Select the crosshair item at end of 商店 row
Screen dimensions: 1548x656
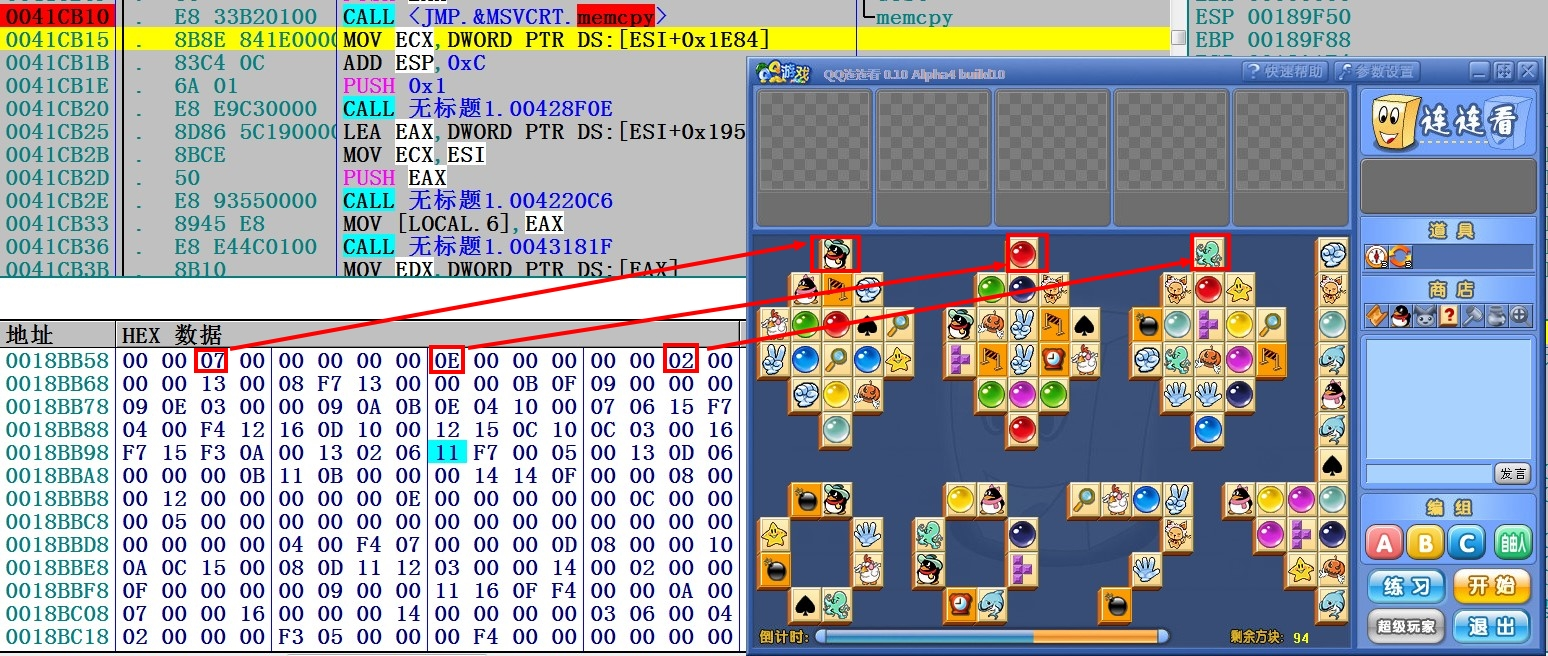pos(1520,316)
